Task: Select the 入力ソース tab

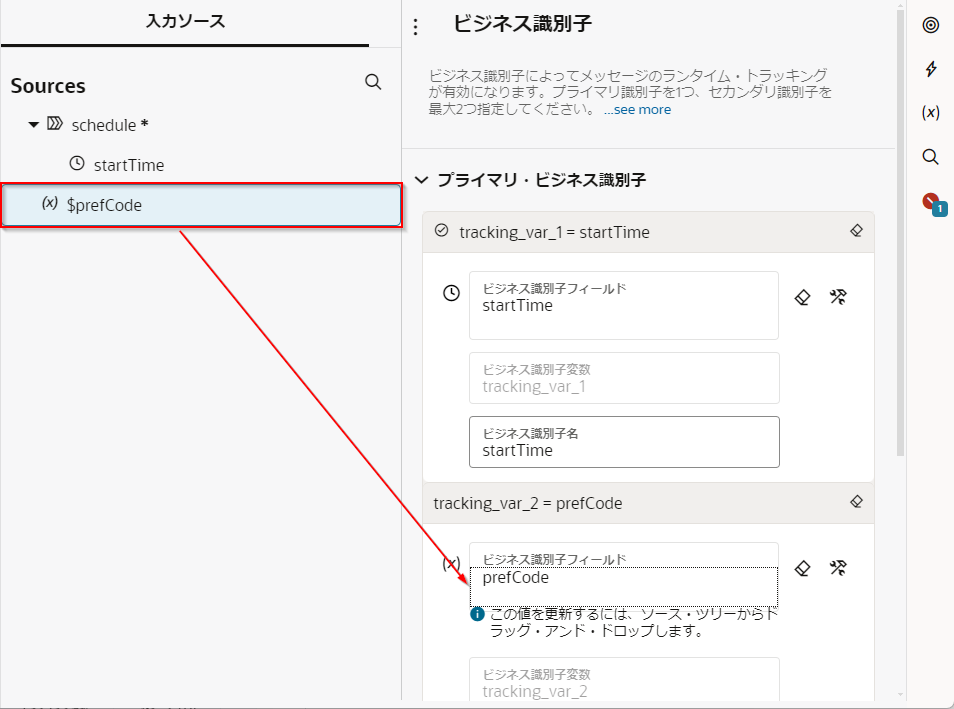Action: pos(185,21)
